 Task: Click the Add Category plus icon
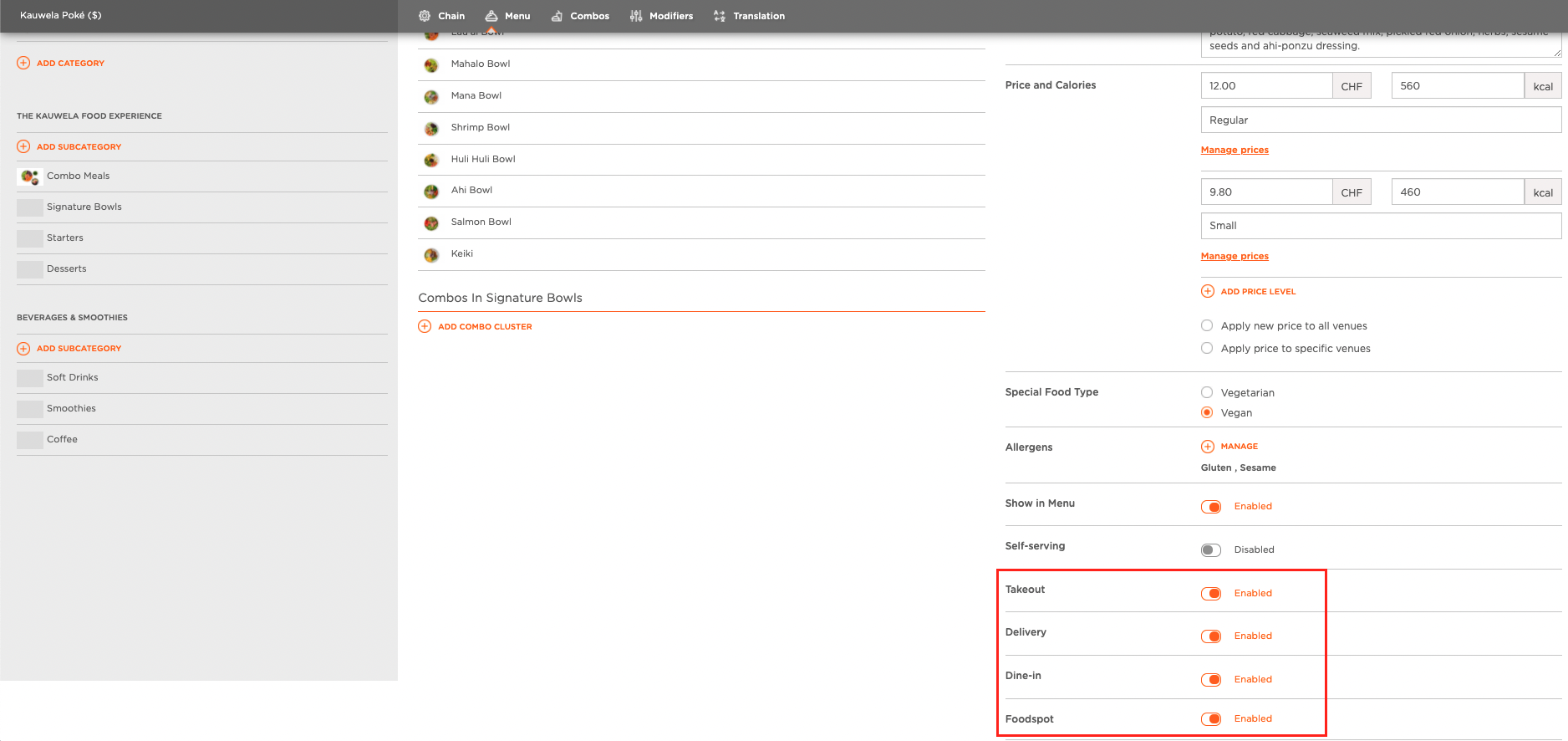pyautogui.click(x=23, y=63)
